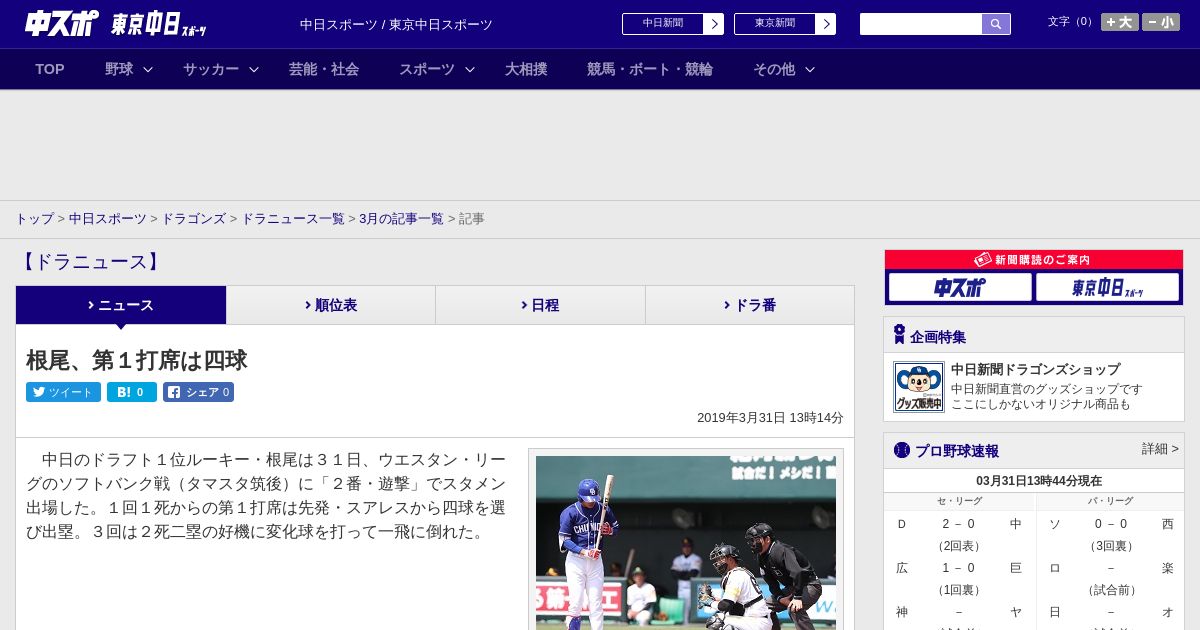Click the 東京中日スポーツ header logo

pyautogui.click(x=159, y=24)
